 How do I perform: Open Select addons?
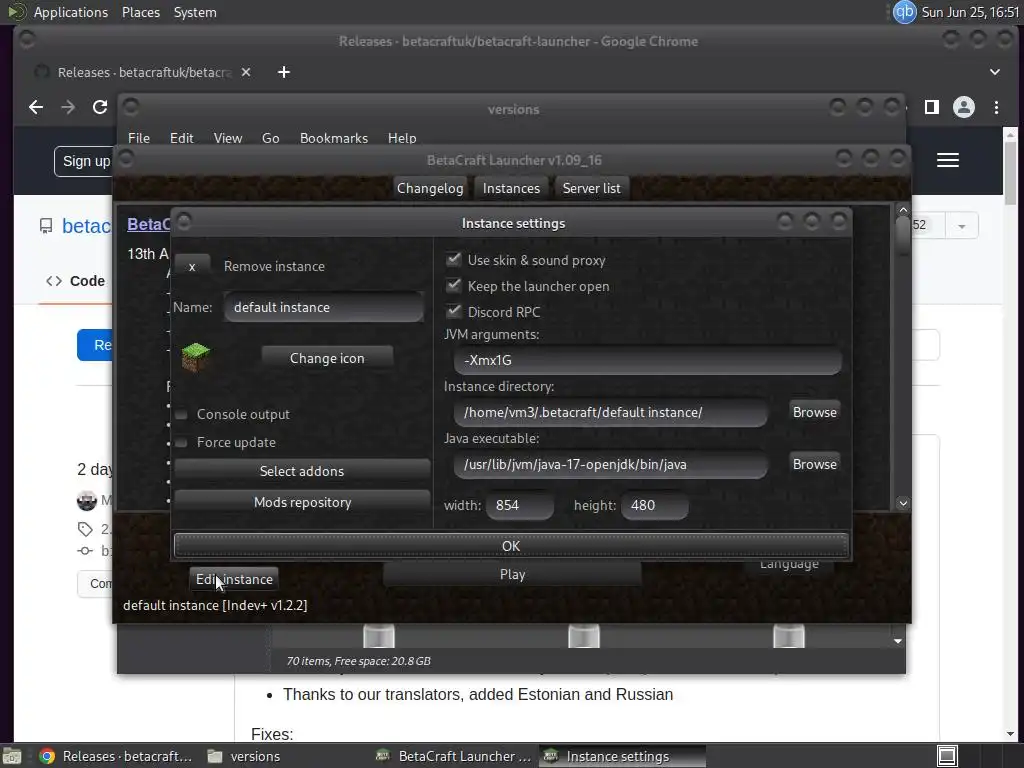coord(302,471)
